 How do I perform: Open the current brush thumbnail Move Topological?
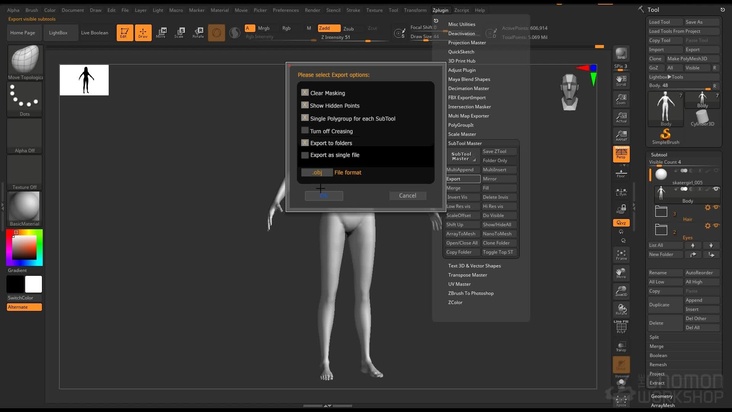(25, 62)
